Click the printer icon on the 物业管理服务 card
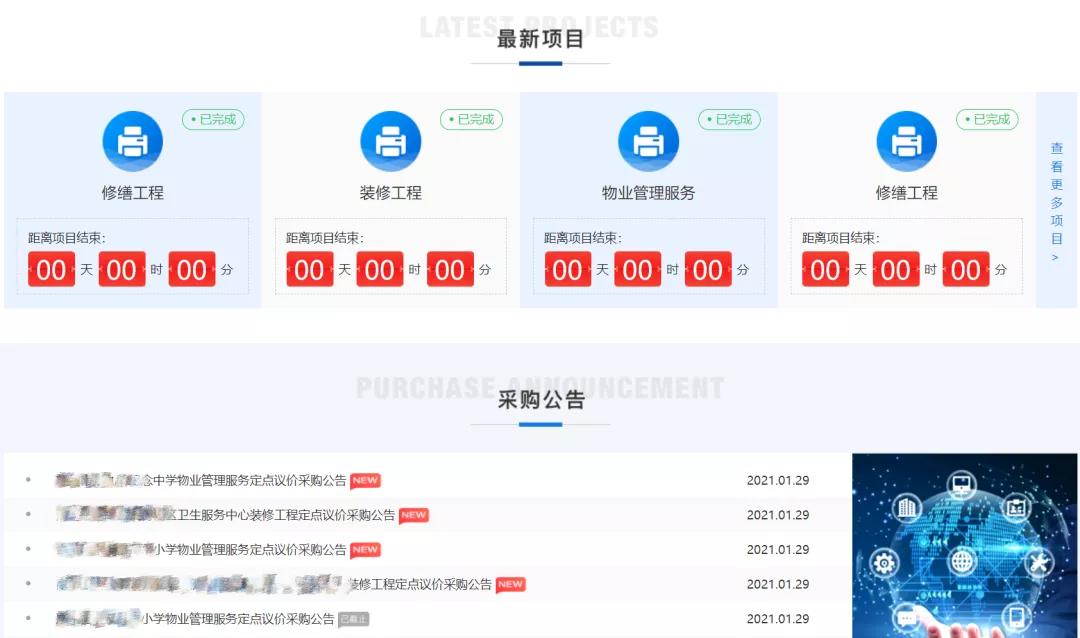1080x638 pixels. tap(648, 140)
